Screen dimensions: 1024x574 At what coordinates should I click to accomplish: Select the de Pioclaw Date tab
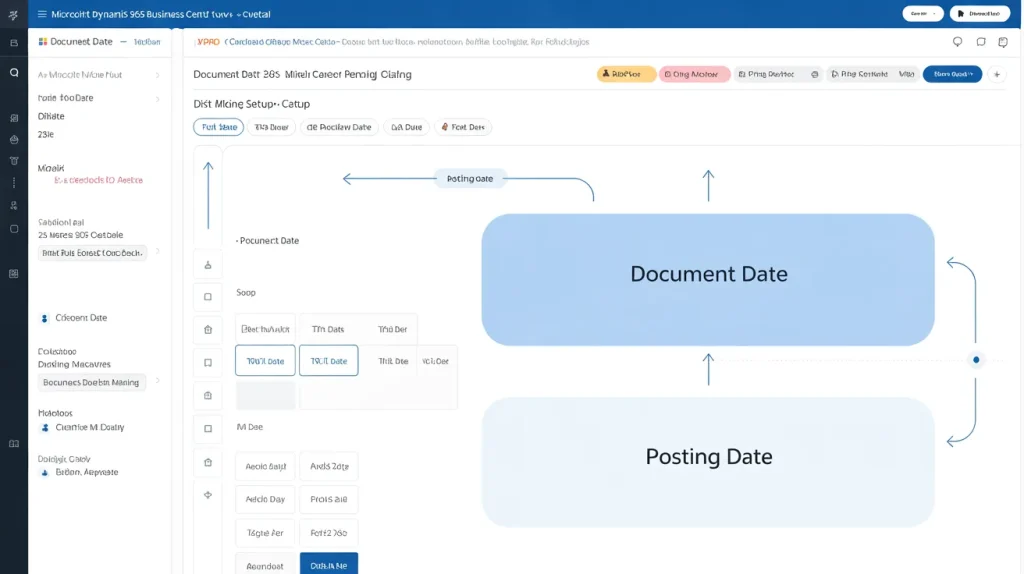tap(339, 127)
